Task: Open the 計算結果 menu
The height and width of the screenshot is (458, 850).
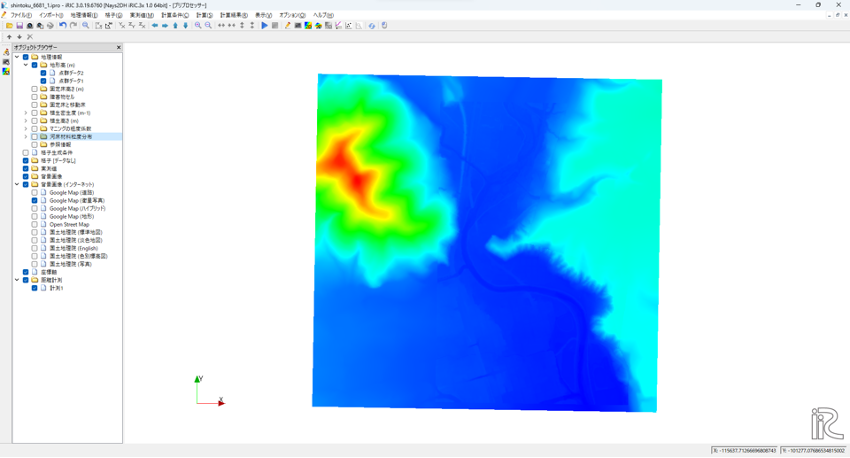Action: [x=234, y=15]
